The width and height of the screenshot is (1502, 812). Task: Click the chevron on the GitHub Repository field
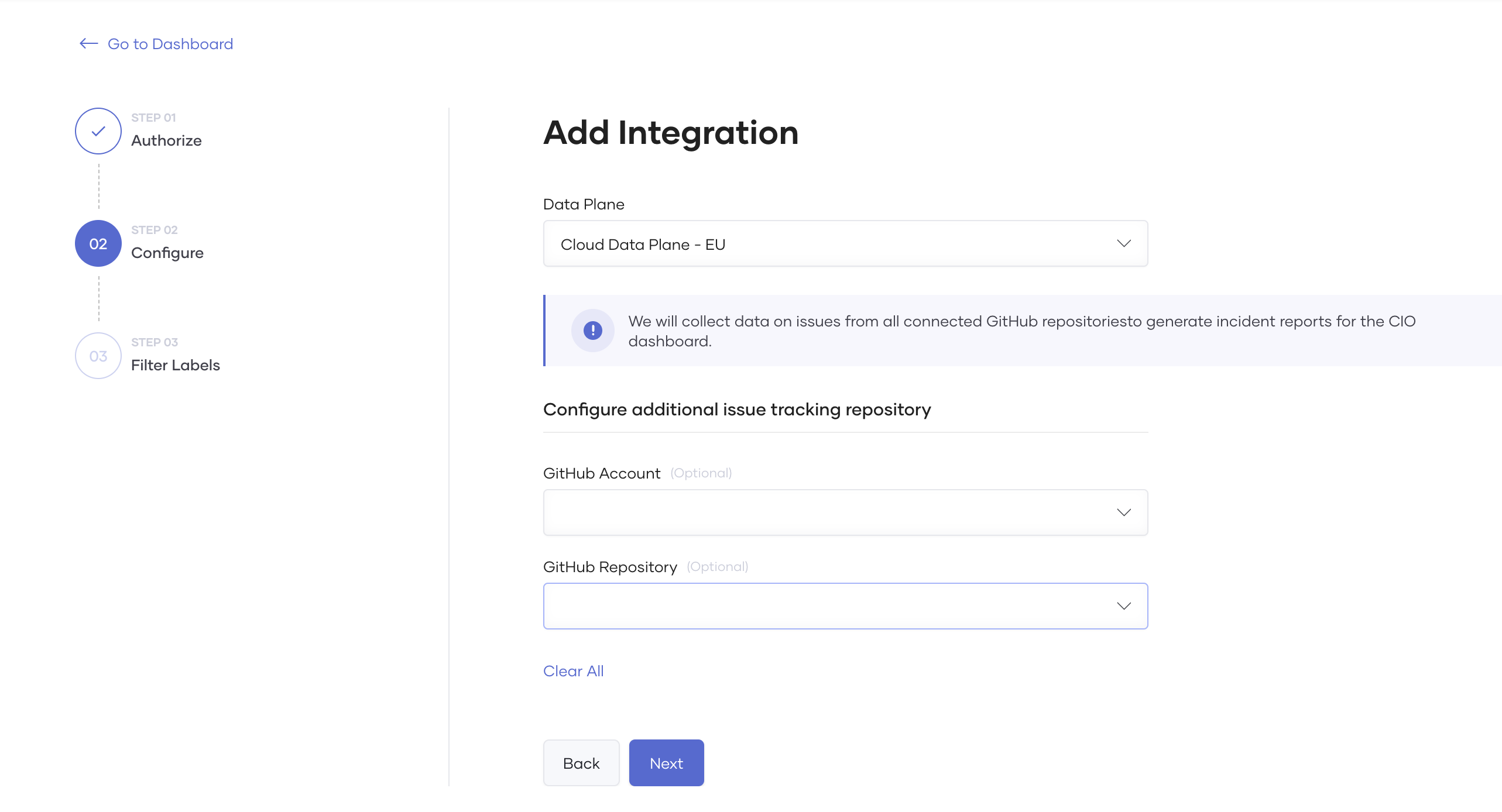coord(1124,605)
